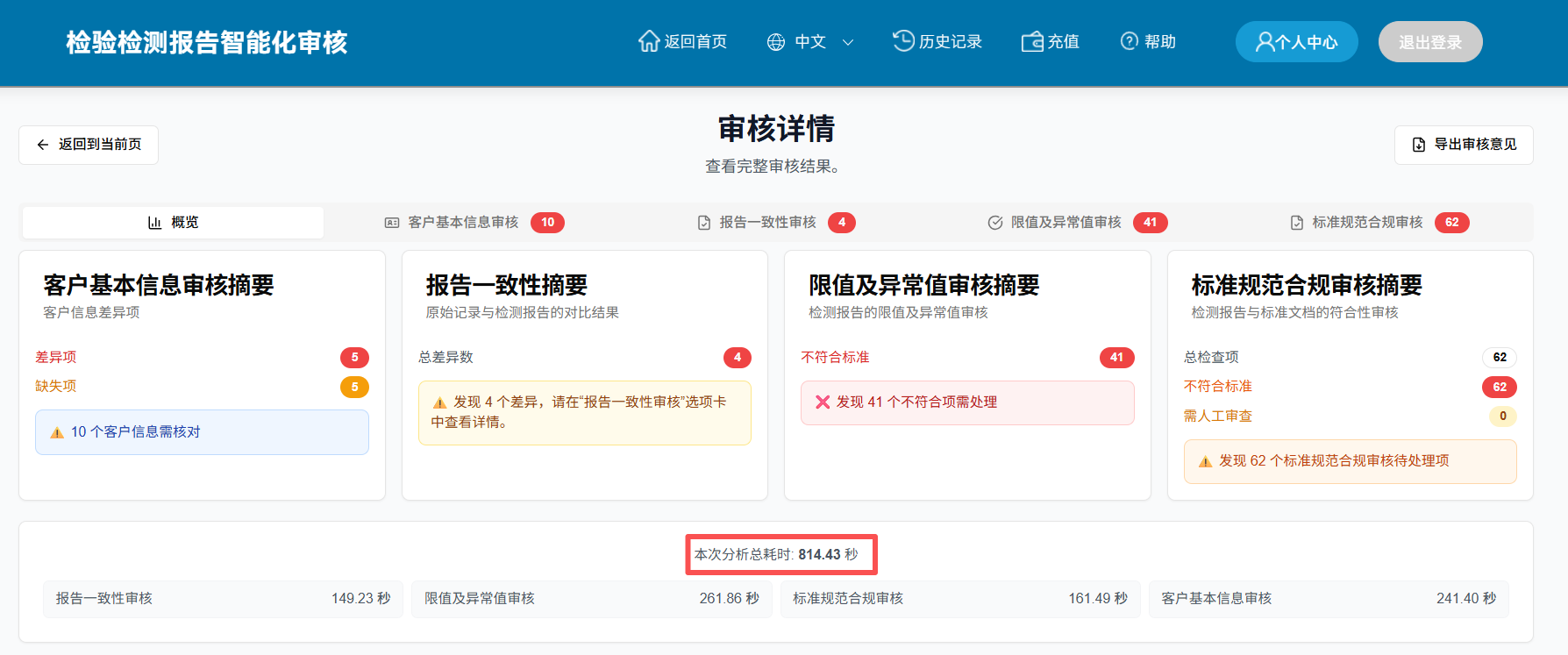Switch to the 概览 tab
The width and height of the screenshot is (1568, 655).
point(174,223)
